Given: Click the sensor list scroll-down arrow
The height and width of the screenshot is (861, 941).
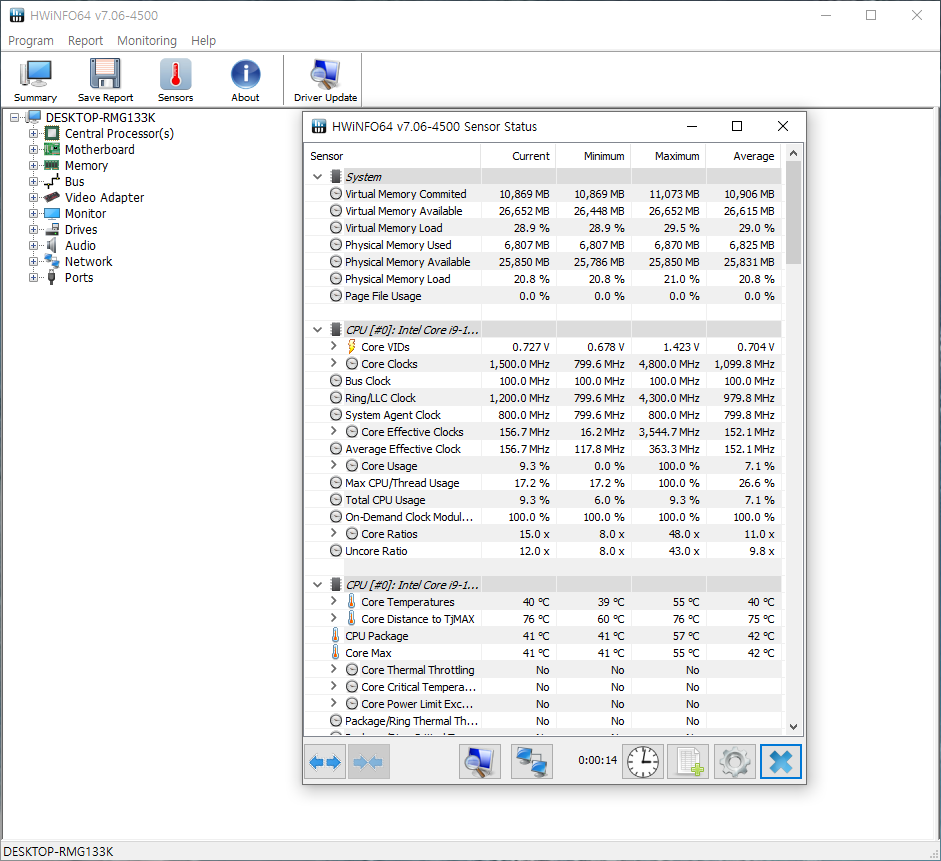Looking at the screenshot, I should 793,727.
